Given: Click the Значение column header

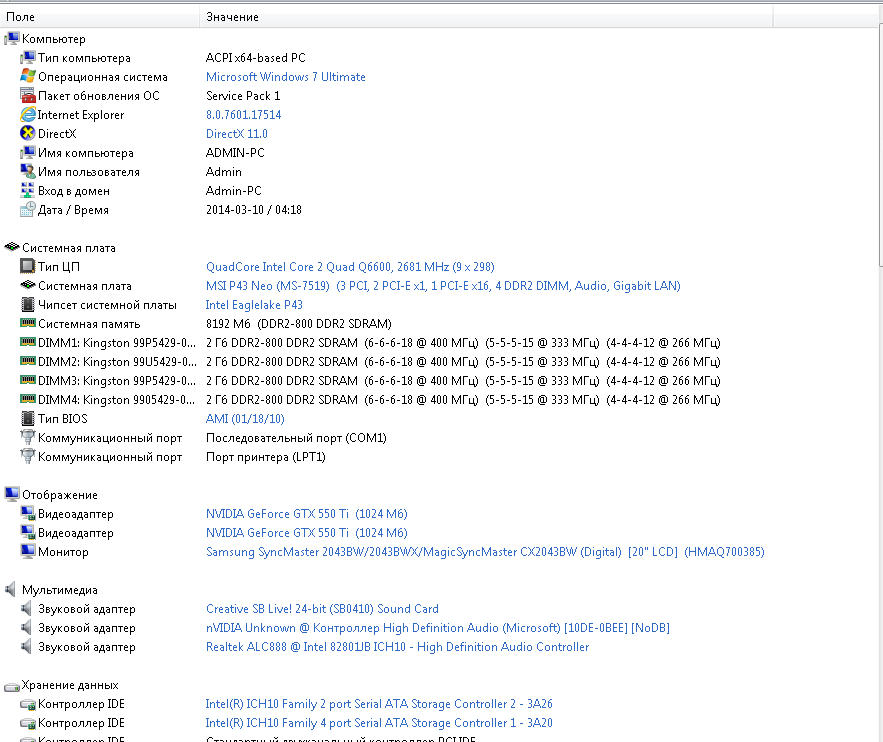Looking at the screenshot, I should pyautogui.click(x=487, y=17).
